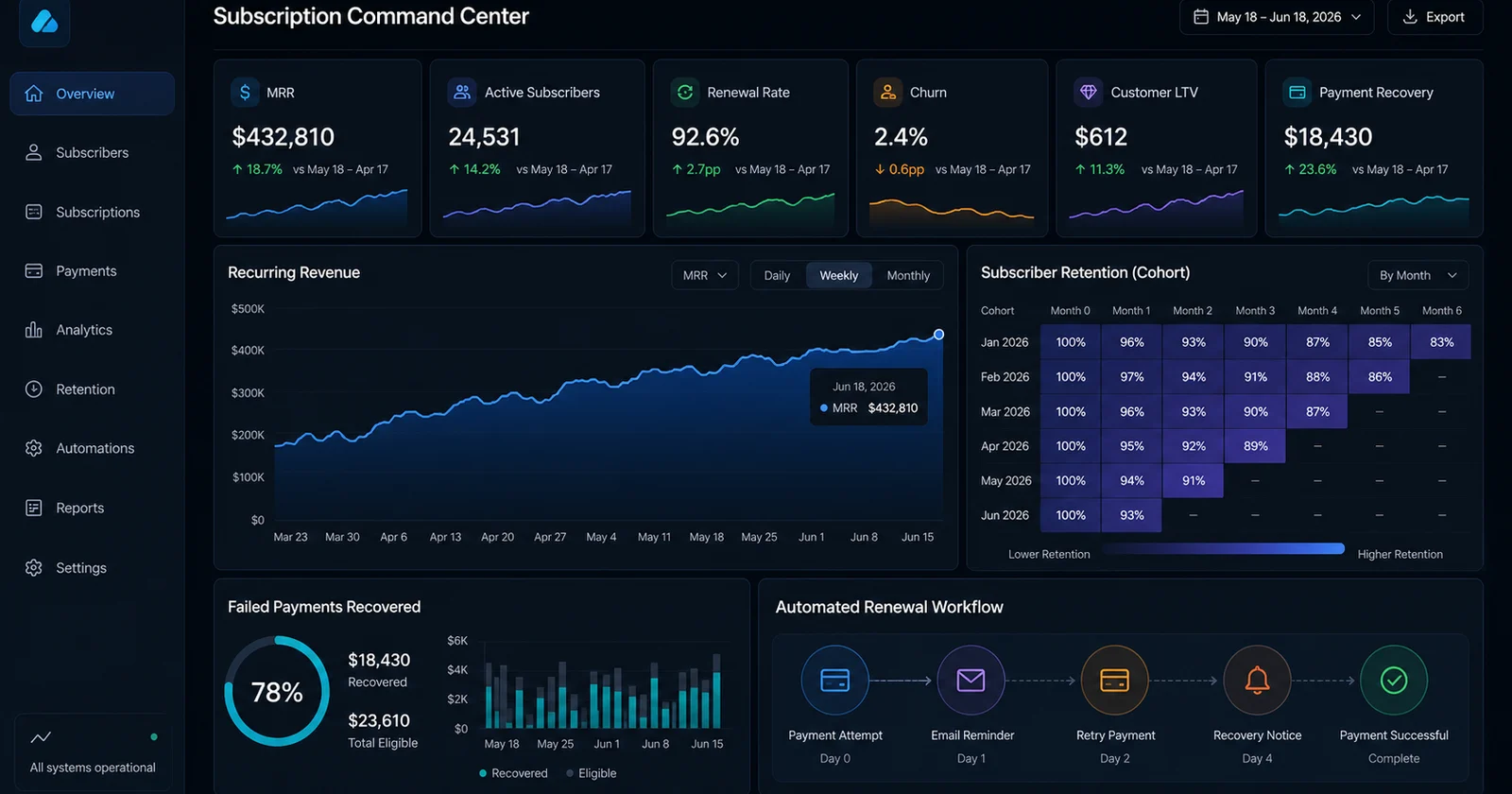Click the system status trend icon
Image resolution: width=1512 pixels, height=794 pixels.
coord(41,737)
